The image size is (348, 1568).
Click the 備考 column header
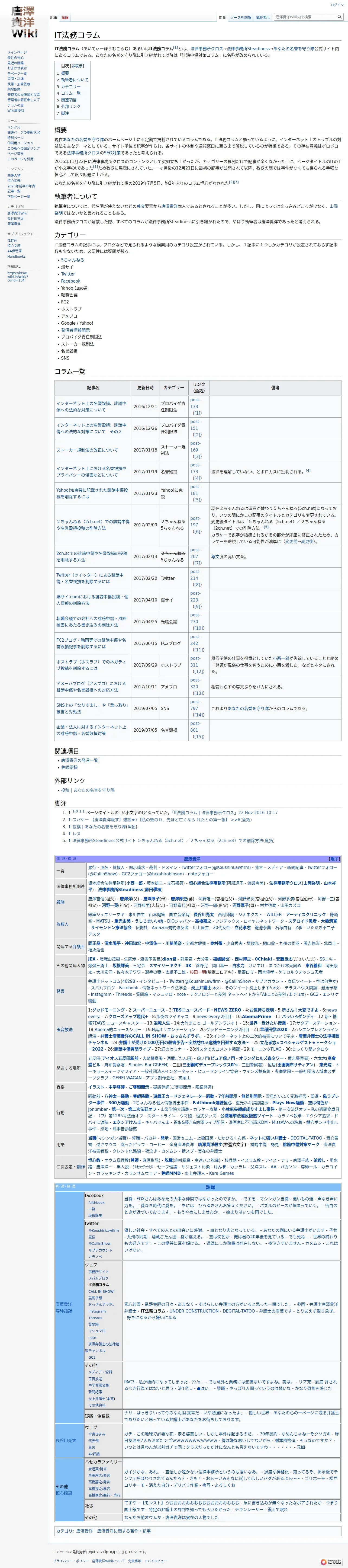pos(275,387)
